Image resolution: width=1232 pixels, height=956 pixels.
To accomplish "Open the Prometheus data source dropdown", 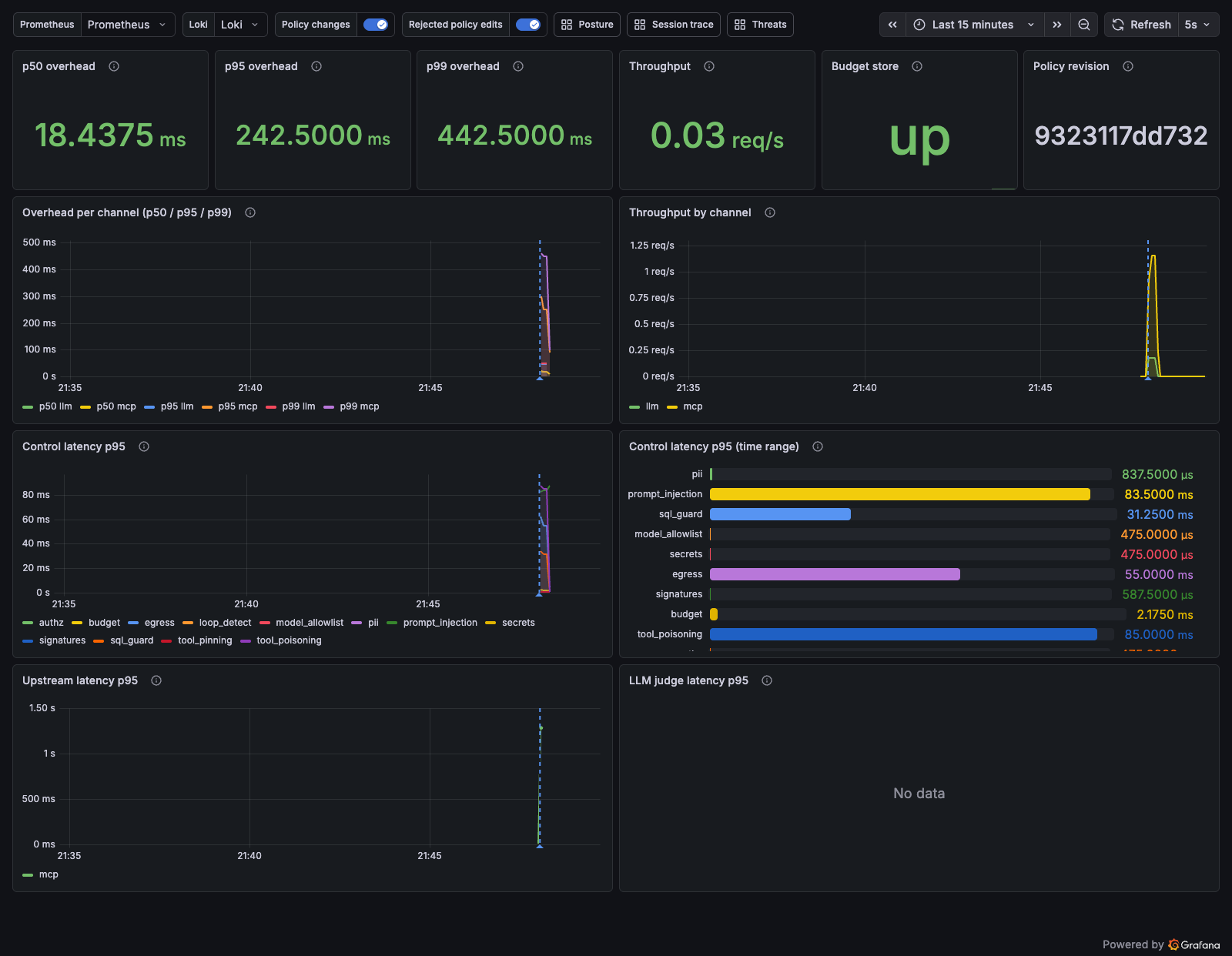I will 128,25.
